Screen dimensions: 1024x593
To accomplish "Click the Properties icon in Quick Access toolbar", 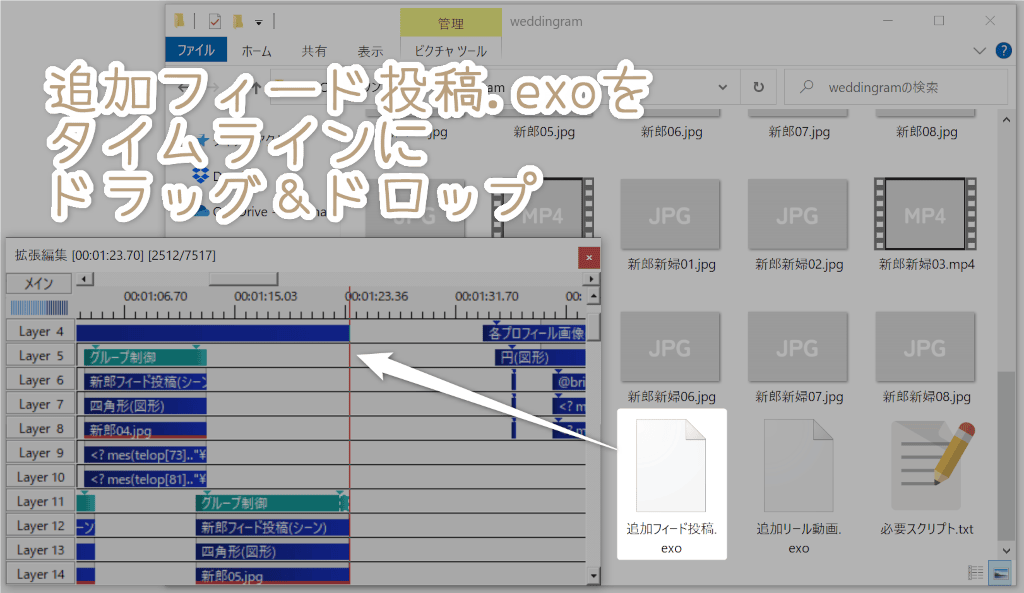I will coord(215,22).
